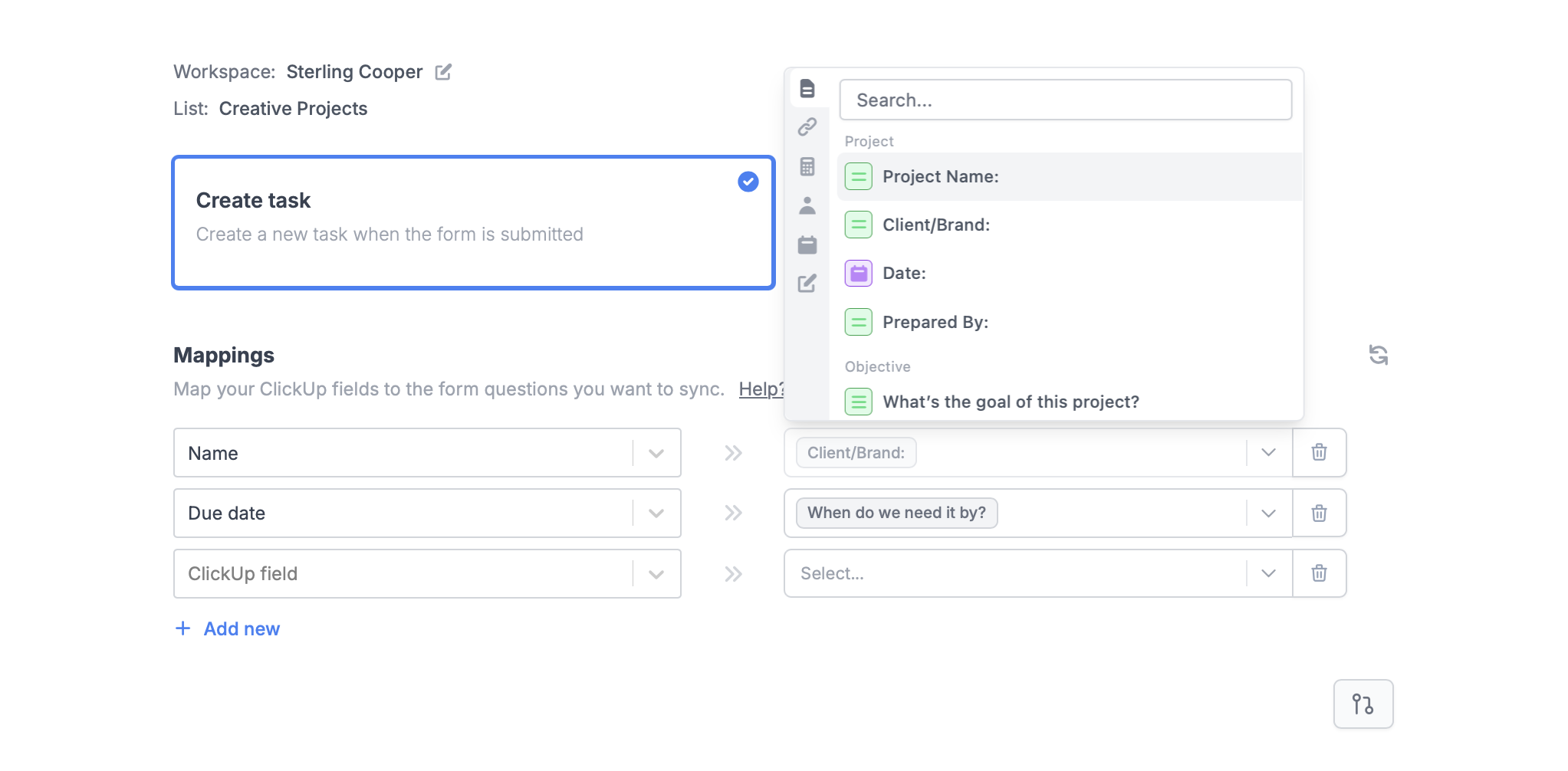Toggle the checkmark on the Create task card
The height and width of the screenshot is (771, 1568).
[x=747, y=182]
